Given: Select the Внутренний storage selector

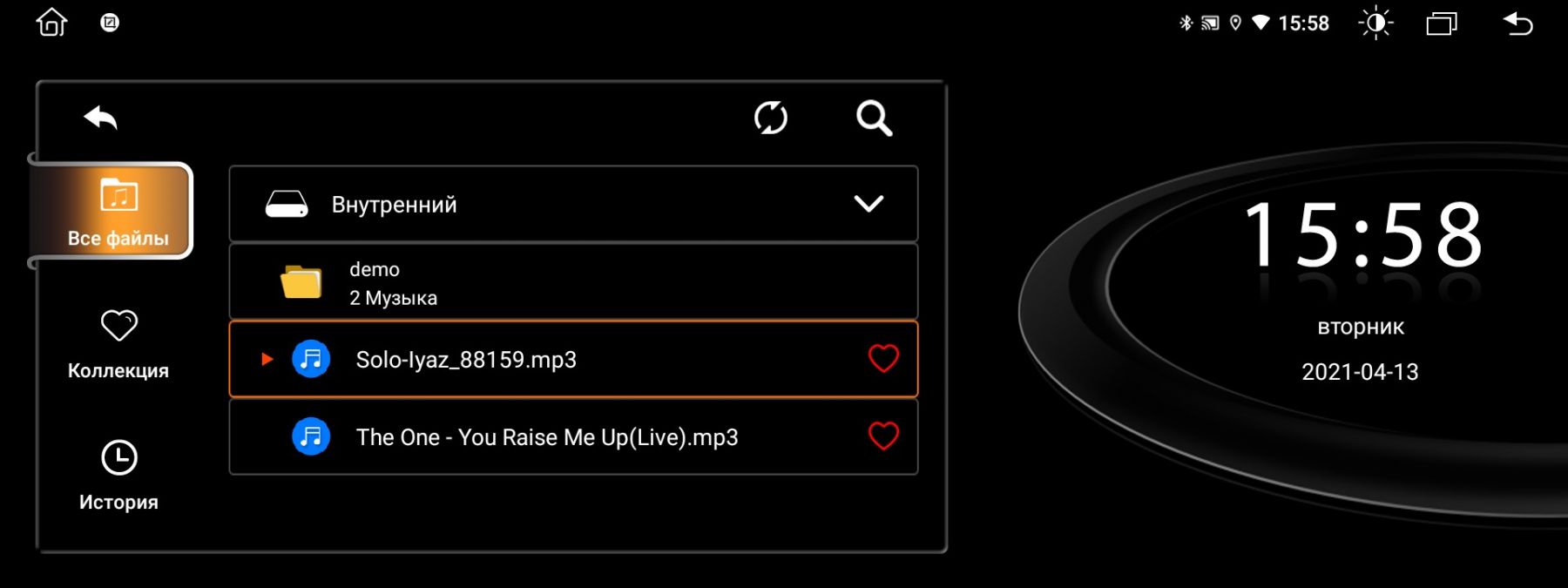Looking at the screenshot, I should pyautogui.click(x=573, y=204).
